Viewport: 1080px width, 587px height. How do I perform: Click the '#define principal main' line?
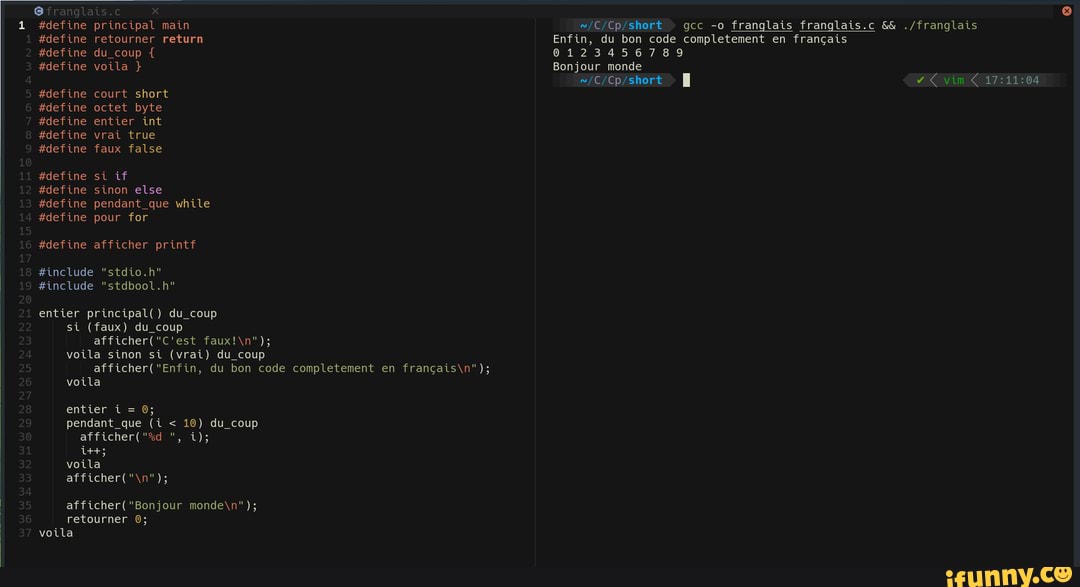tap(113, 26)
